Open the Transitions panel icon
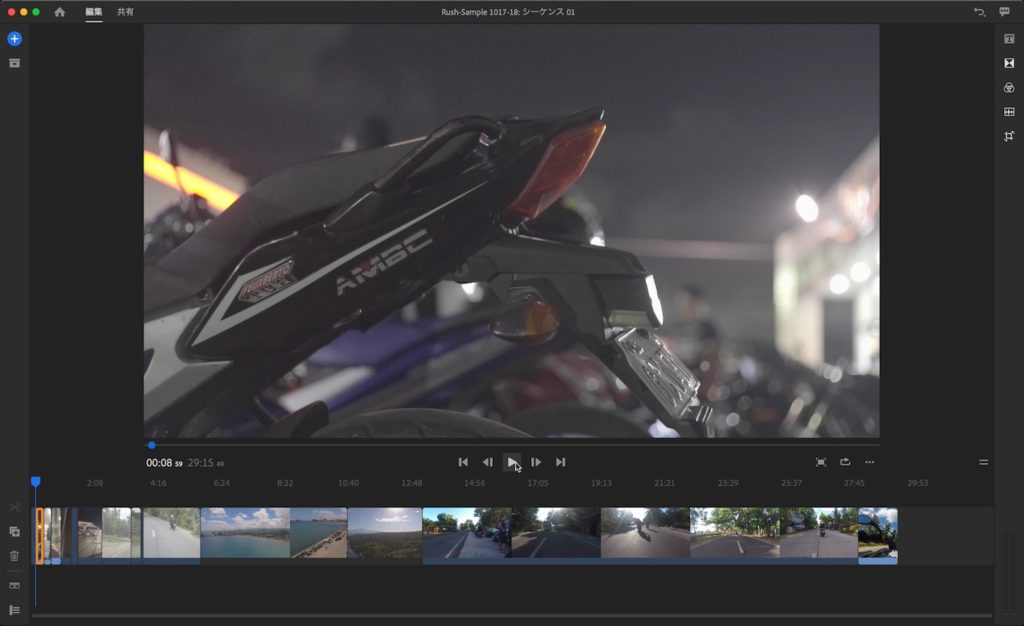The width and height of the screenshot is (1024, 626). pyautogui.click(x=1009, y=63)
